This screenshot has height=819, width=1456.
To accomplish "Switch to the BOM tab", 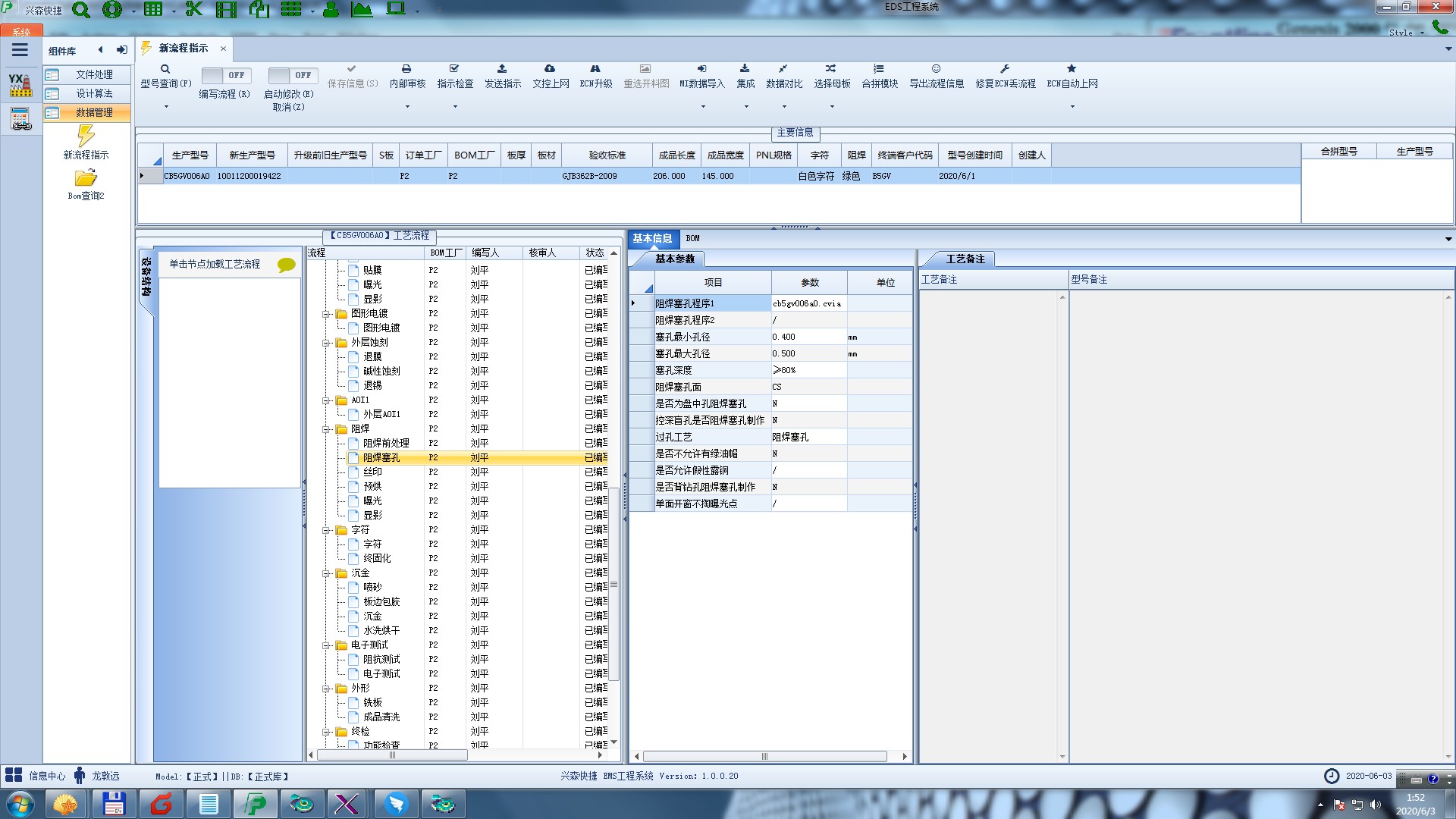I will 692,238.
